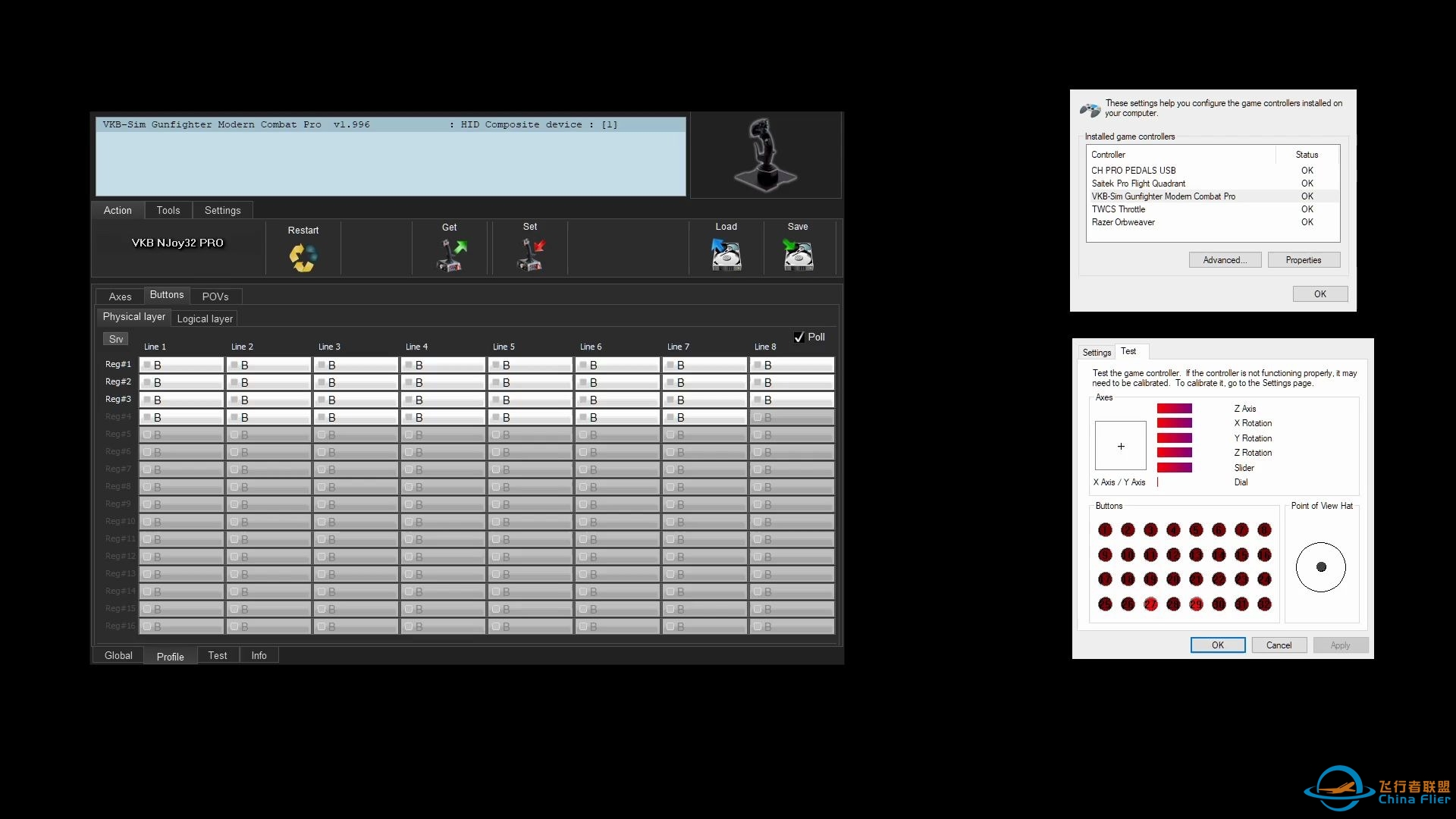Switch to the Global bottom tab

click(x=118, y=655)
